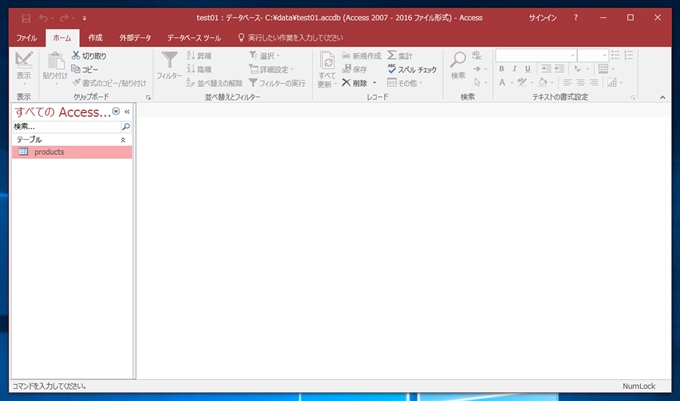680x401 pixels.
Task: Toggle Bold formatting
Action: click(x=501, y=68)
